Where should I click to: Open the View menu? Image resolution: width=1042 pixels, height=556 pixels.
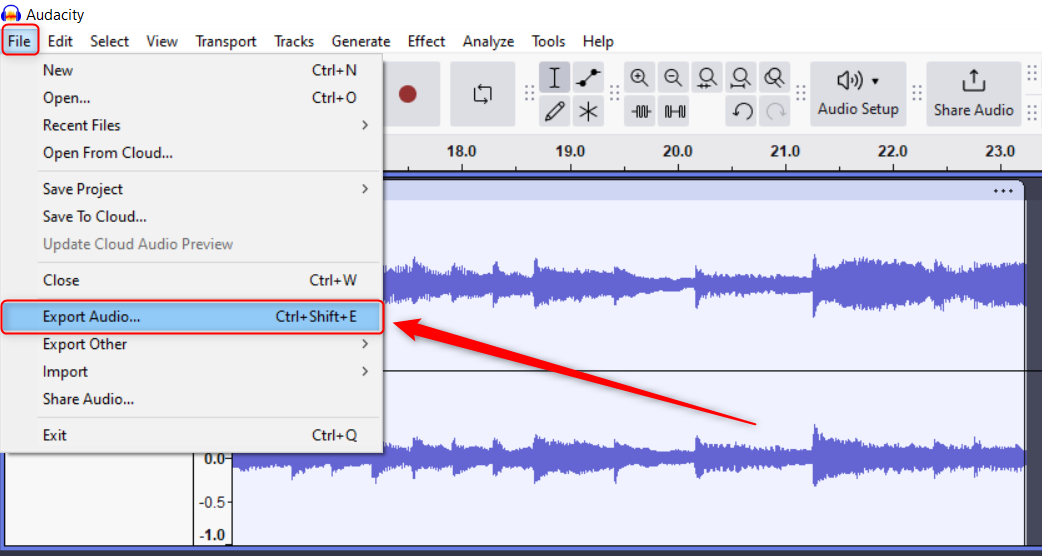162,41
